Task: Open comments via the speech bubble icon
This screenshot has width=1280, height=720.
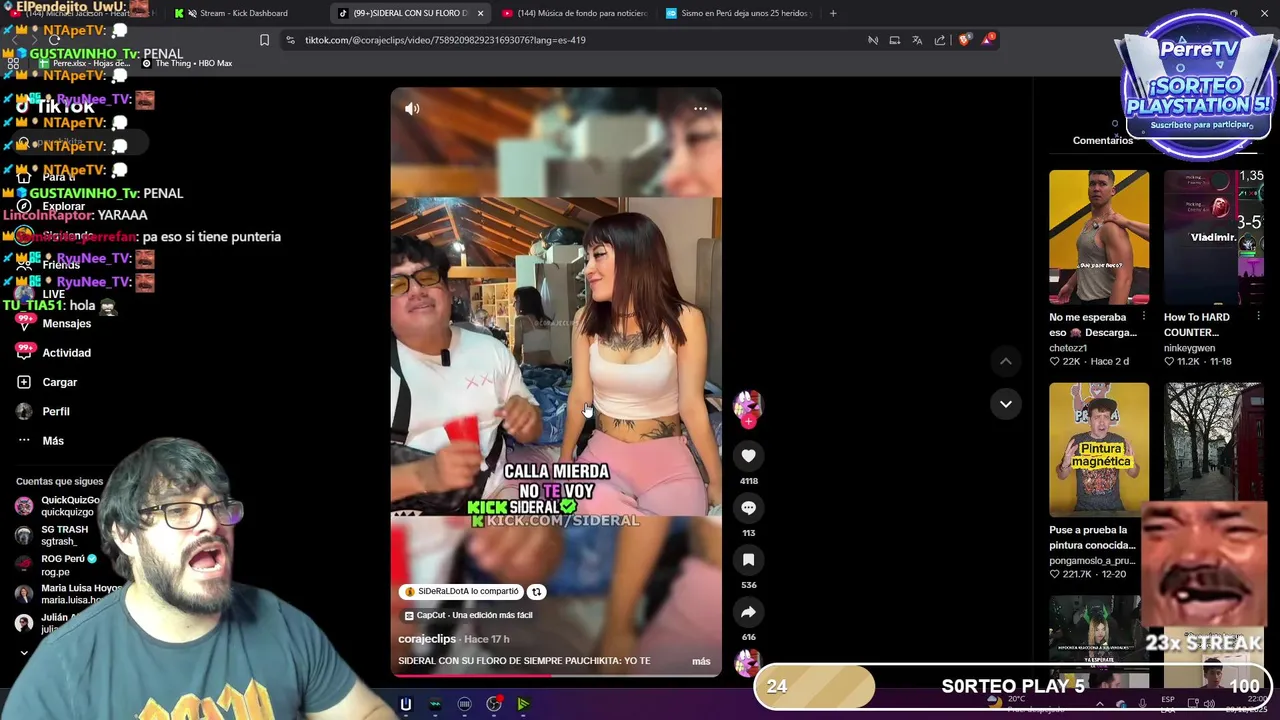Action: [748, 508]
